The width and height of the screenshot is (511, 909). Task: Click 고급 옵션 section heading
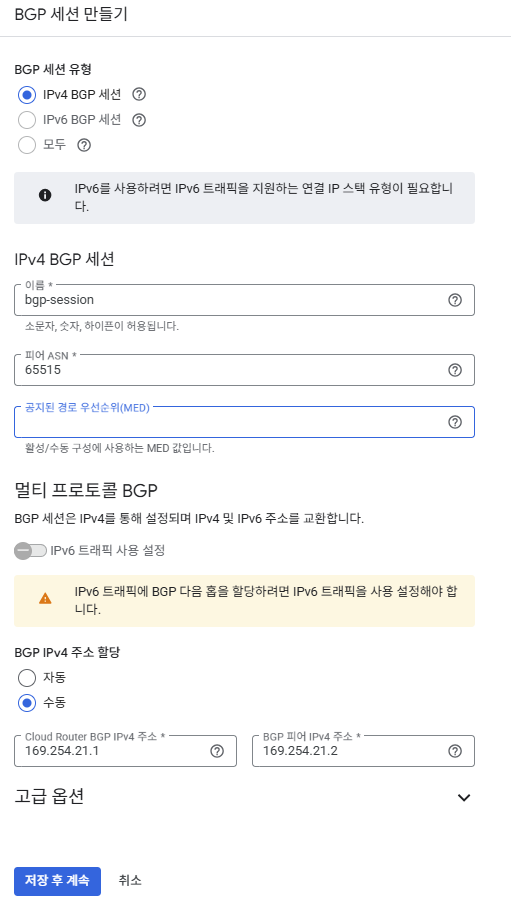pos(49,797)
